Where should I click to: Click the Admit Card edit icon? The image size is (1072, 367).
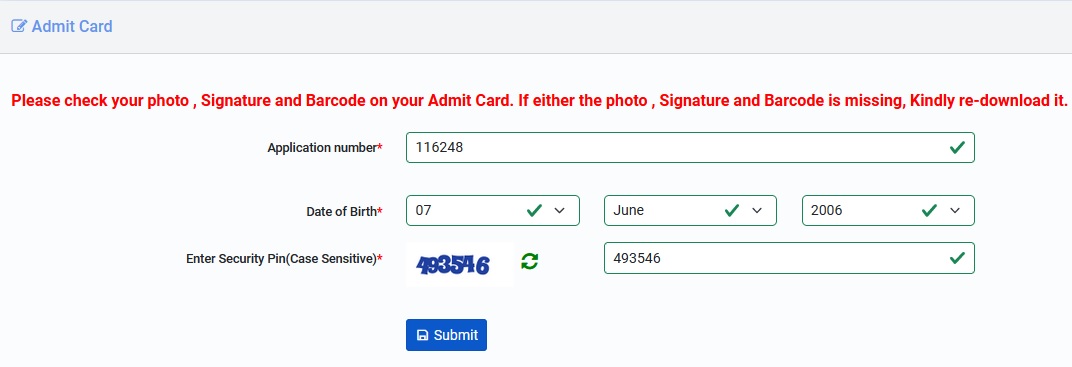(x=19, y=27)
